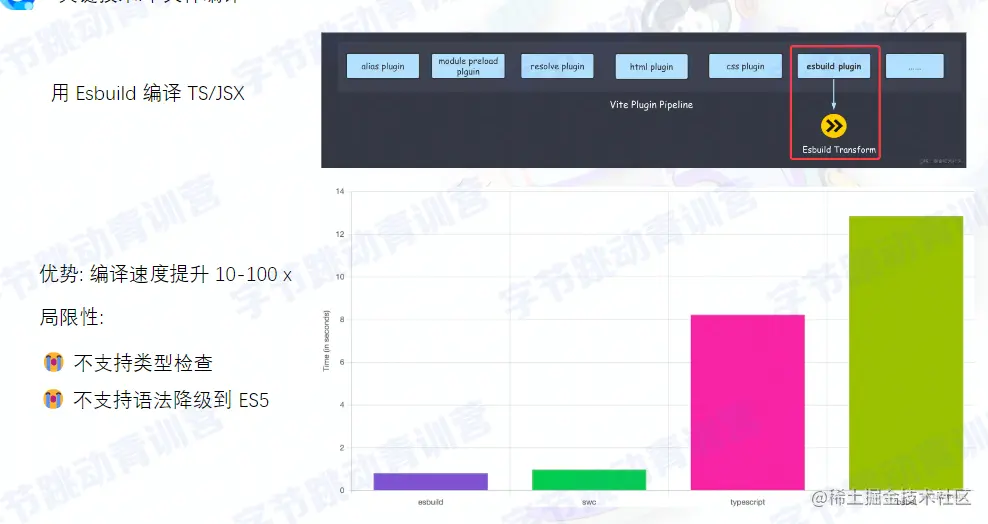
Task: Click the crying emoji beside 不支持语法降级到 ES5
Action: tap(54, 399)
